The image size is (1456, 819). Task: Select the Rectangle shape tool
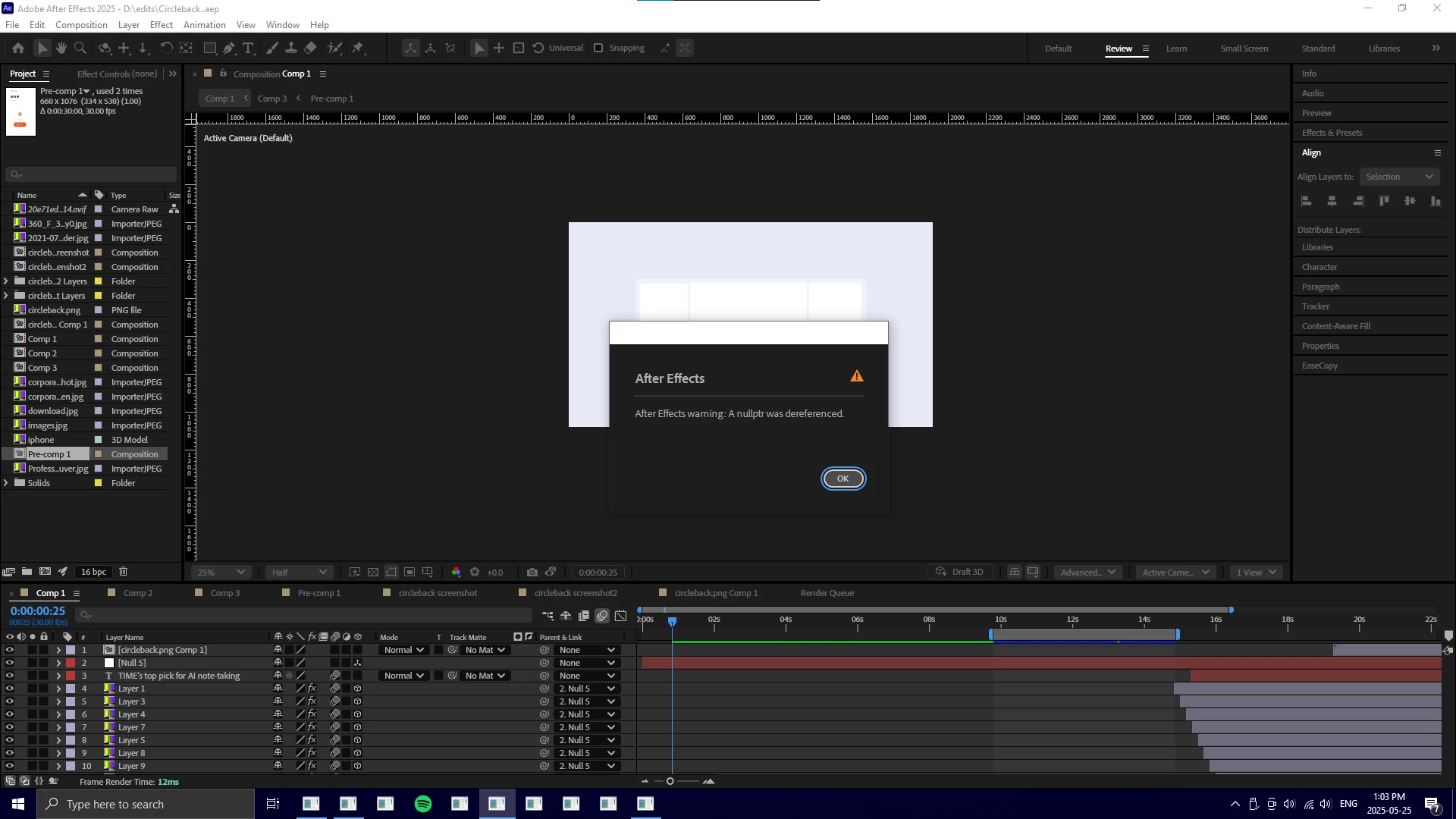(x=210, y=48)
